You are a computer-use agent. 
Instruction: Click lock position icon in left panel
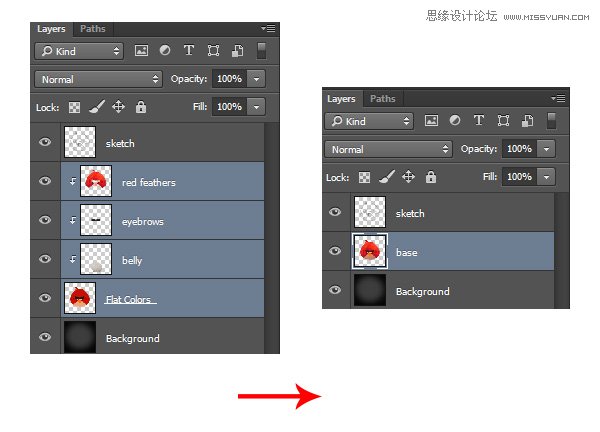[118, 107]
